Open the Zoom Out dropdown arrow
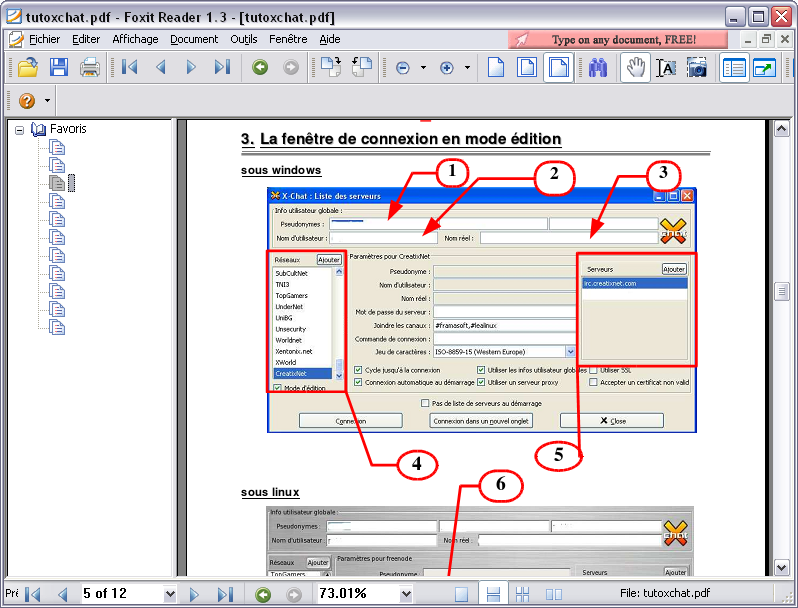This screenshot has width=798, height=608. [423, 67]
